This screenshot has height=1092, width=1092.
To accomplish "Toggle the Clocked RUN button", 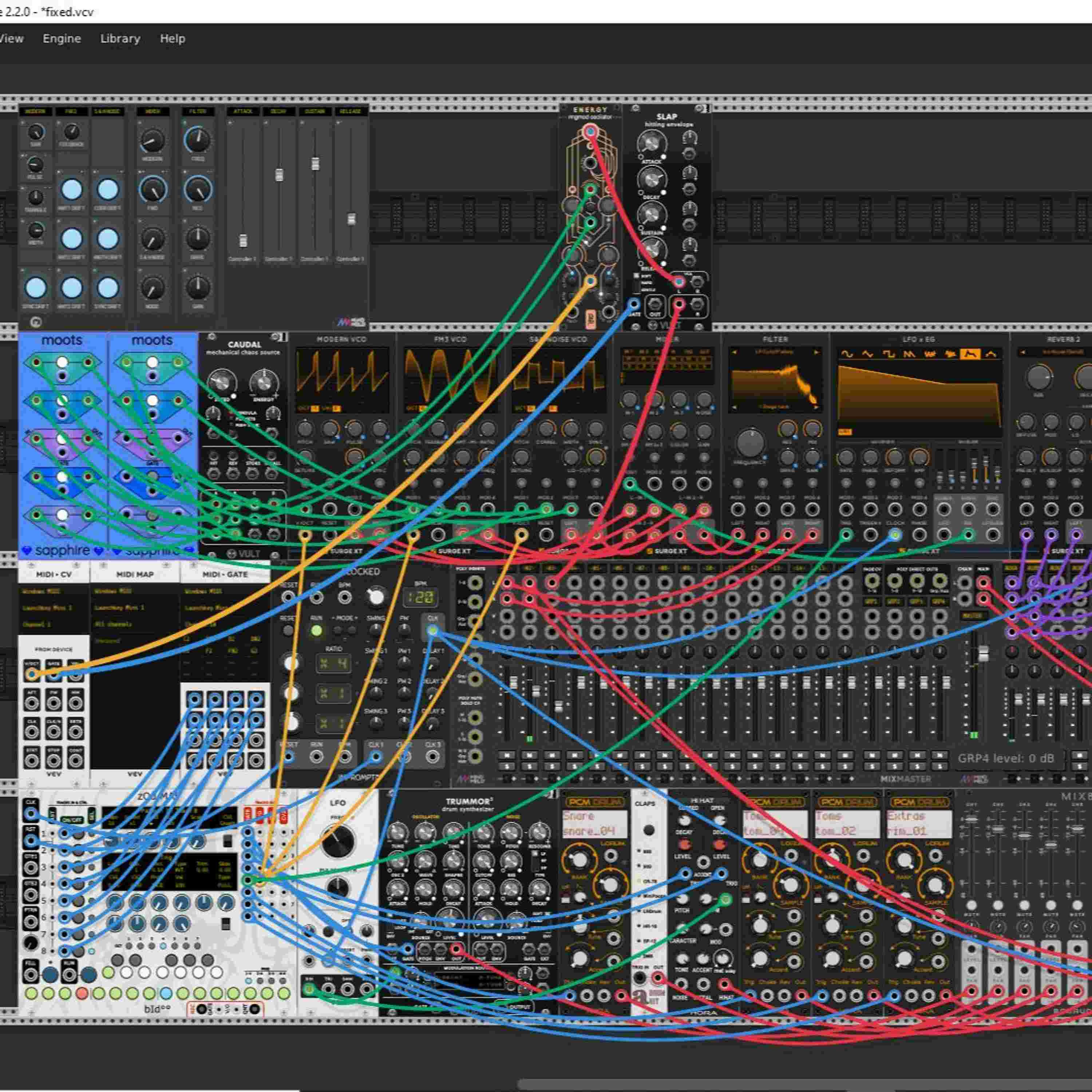I will click(x=317, y=630).
